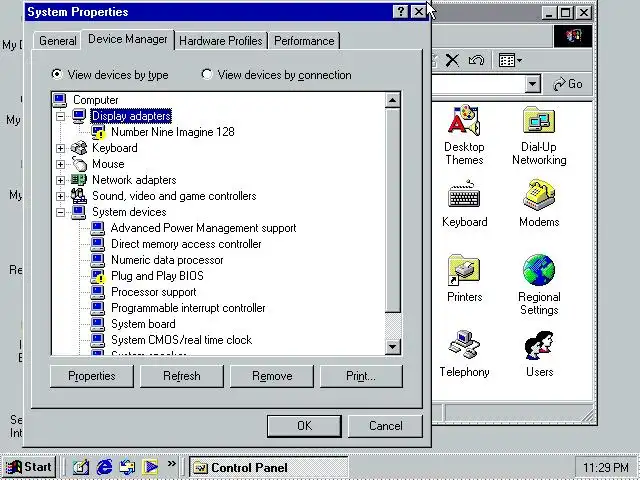Click the Control Panel taskbar button
The image size is (640, 480).
pyautogui.click(x=269, y=467)
